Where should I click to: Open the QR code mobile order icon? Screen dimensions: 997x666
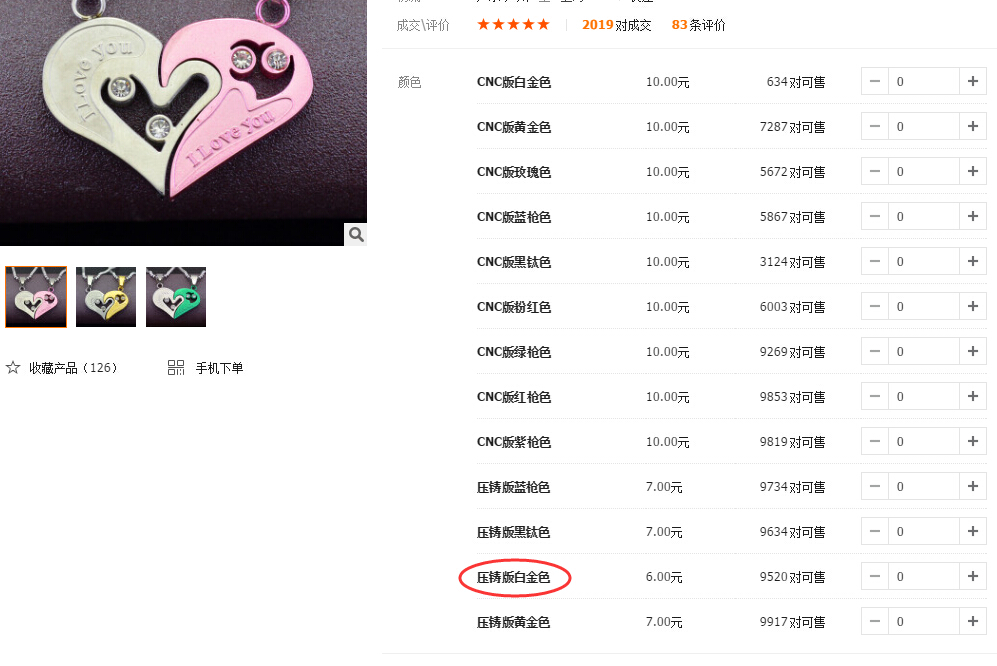point(175,368)
